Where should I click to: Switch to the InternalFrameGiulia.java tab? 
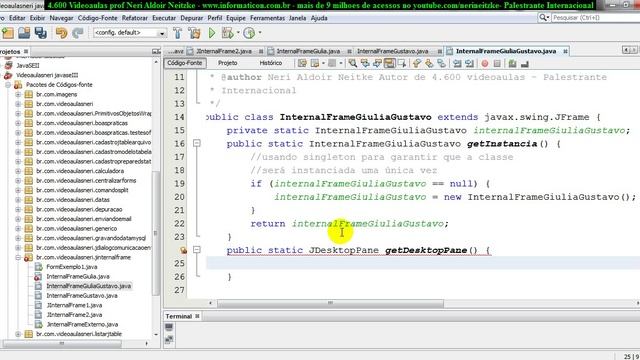[x=308, y=51]
